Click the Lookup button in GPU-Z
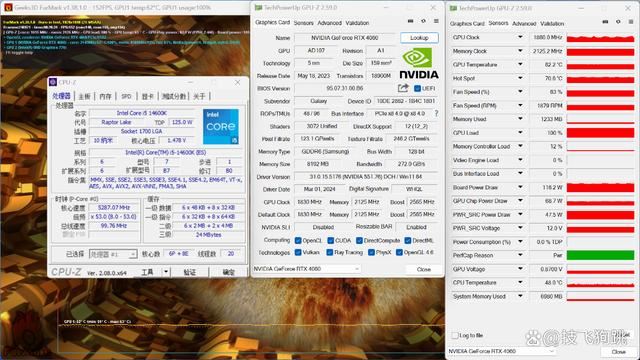640x360 pixels. (419, 38)
